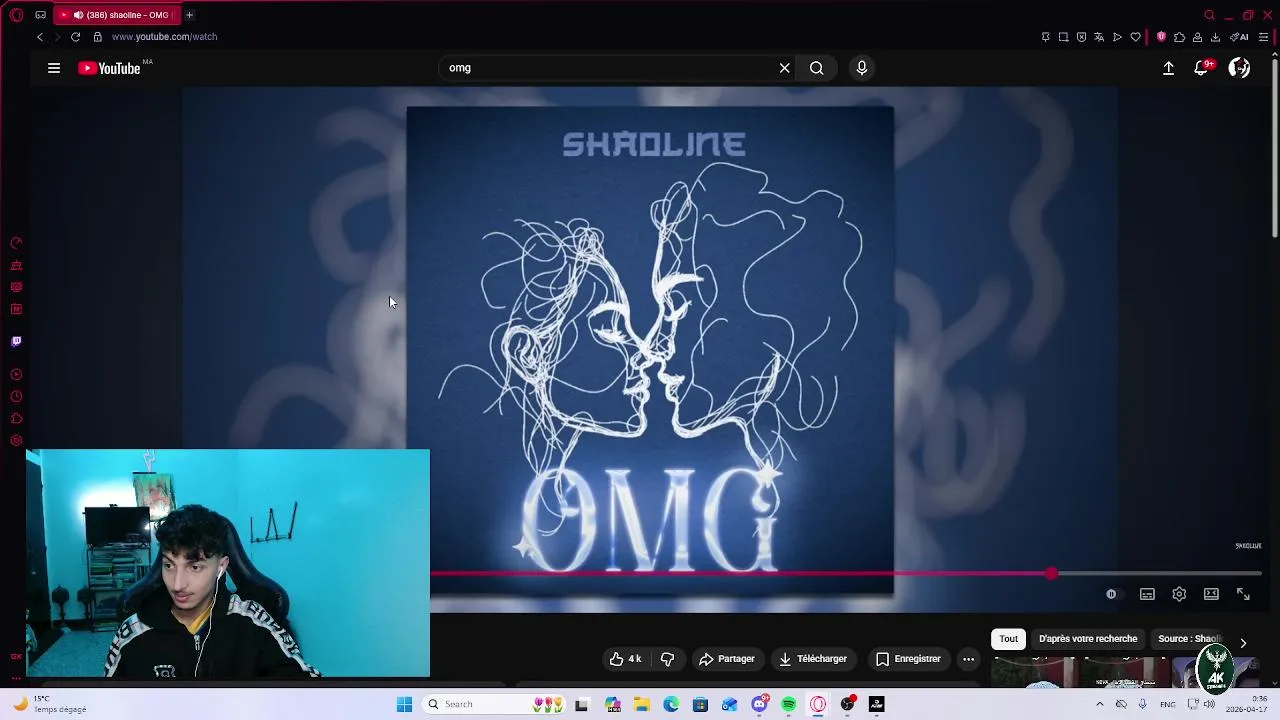The height and width of the screenshot is (720, 1280).
Task: Open Spotify from the taskbar
Action: click(x=789, y=705)
